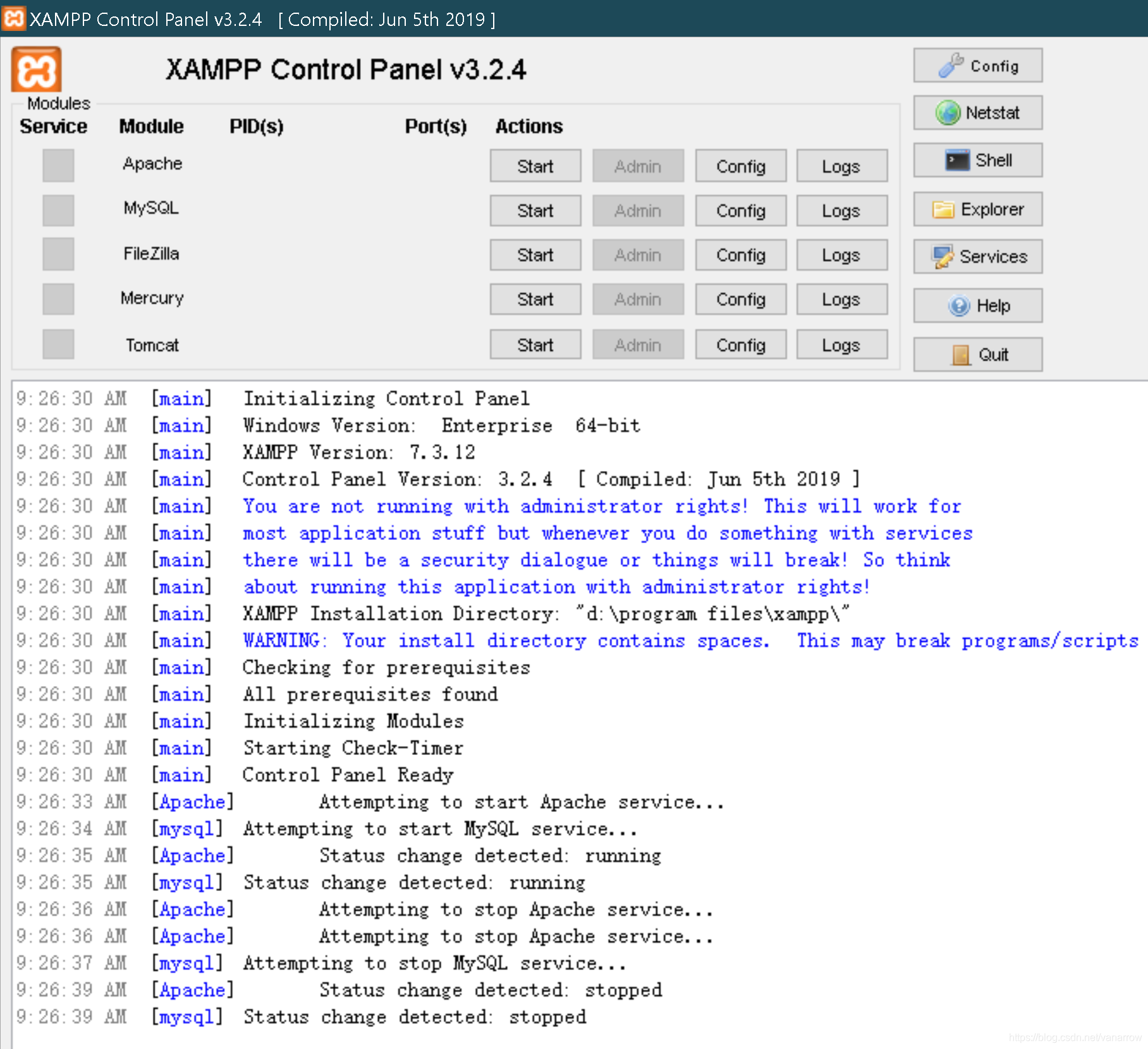1148x1049 pixels.
Task: Click the FileZilla Admin button
Action: tap(638, 255)
